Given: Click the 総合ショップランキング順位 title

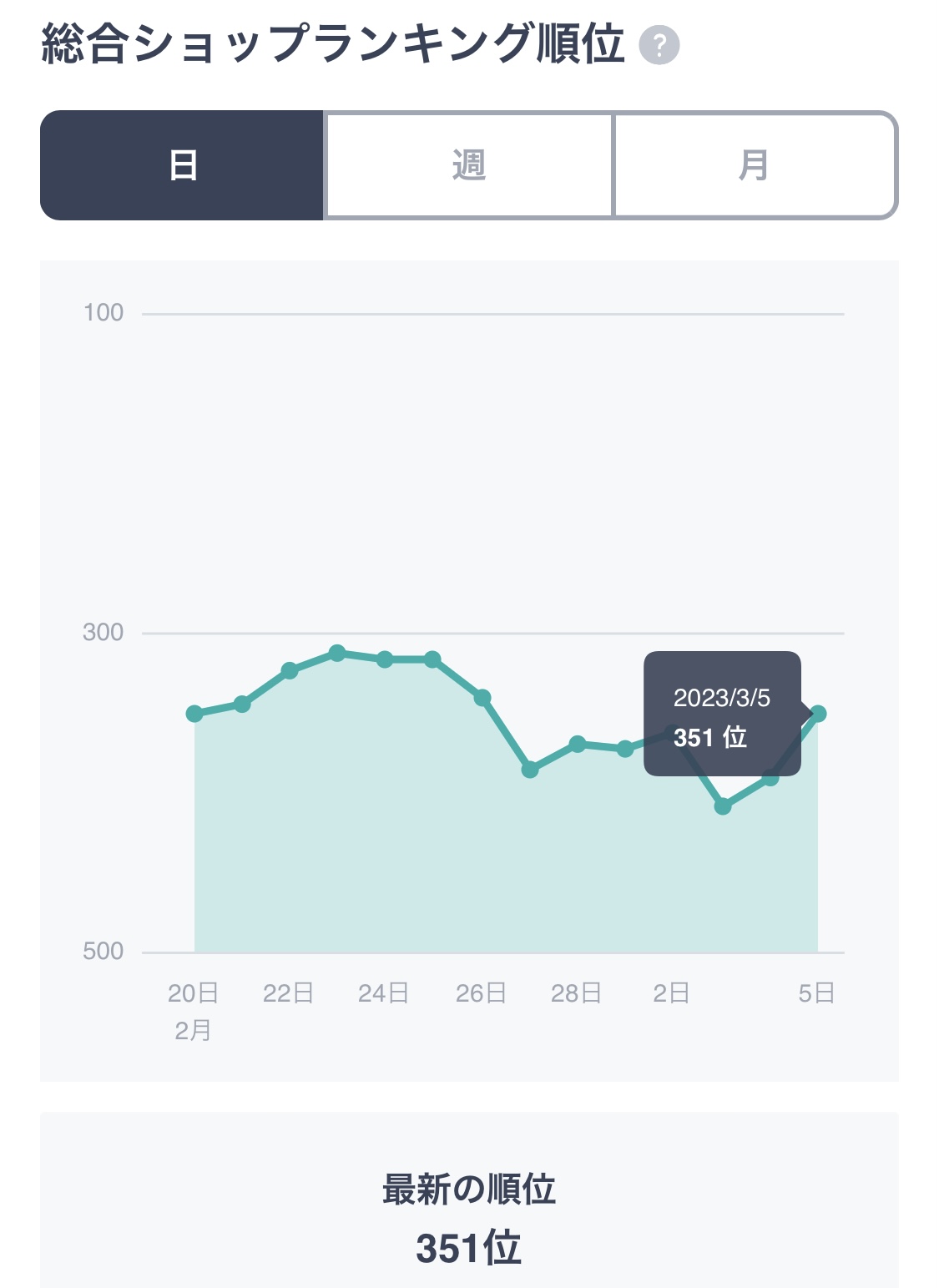Looking at the screenshot, I should [x=332, y=44].
